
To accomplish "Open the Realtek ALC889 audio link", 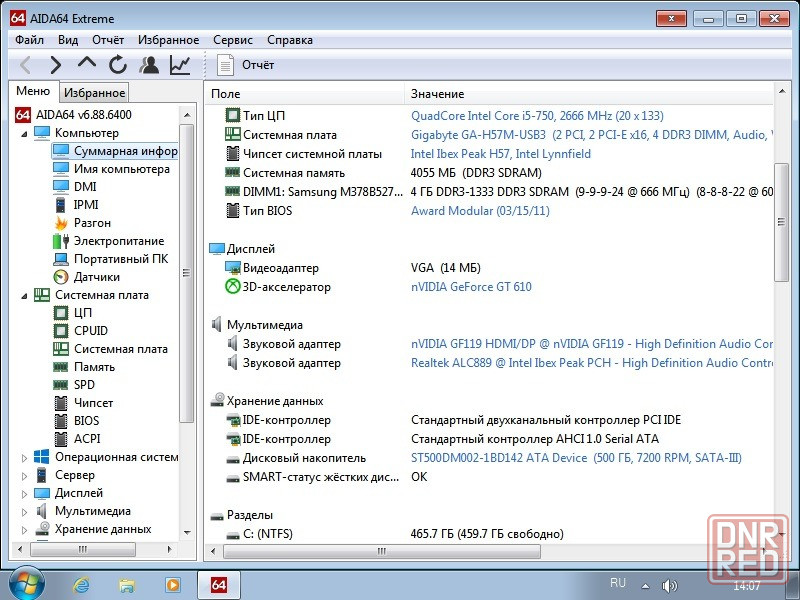I will click(592, 363).
